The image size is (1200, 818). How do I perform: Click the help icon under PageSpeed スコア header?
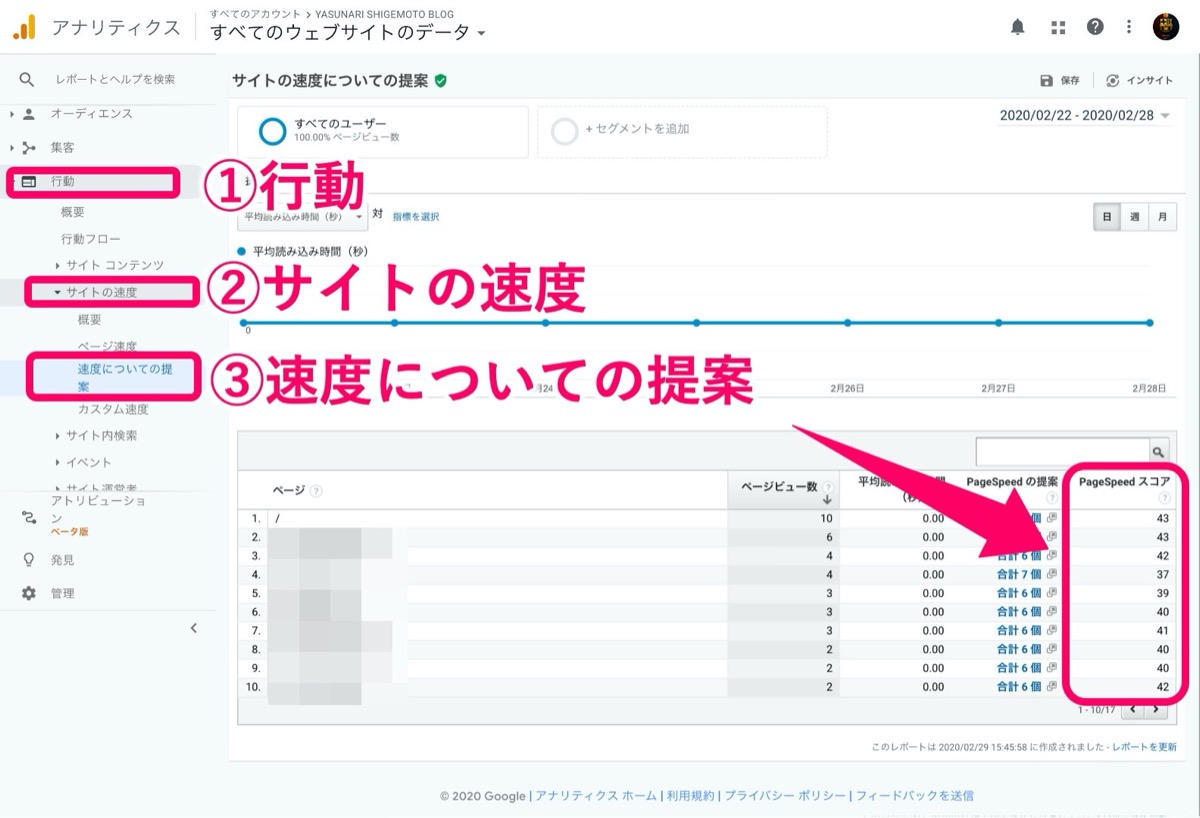point(1164,498)
